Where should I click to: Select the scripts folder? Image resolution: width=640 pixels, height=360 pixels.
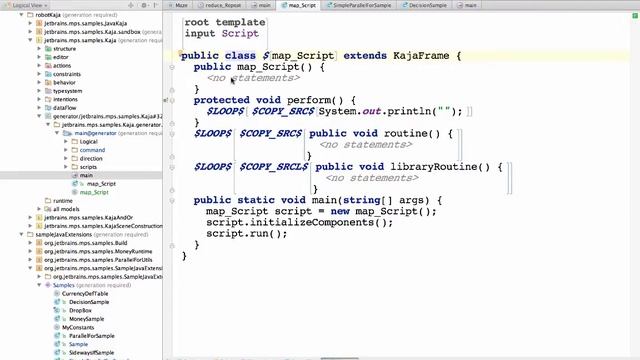pyautogui.click(x=88, y=167)
